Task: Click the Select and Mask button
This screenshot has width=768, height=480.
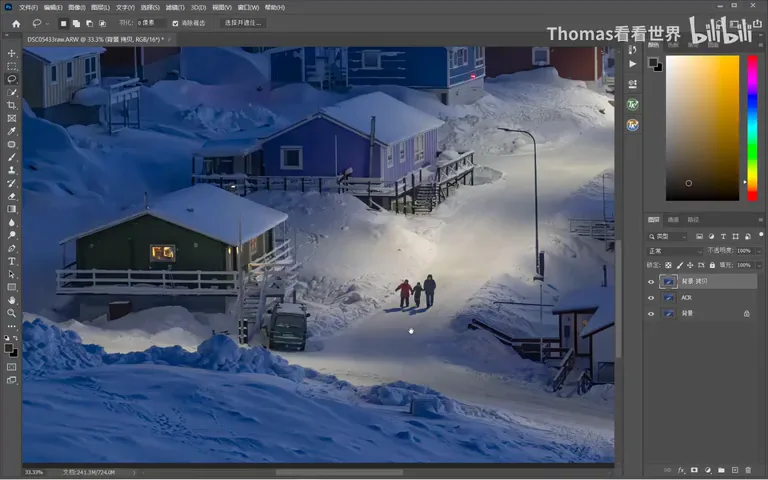Action: (x=243, y=23)
